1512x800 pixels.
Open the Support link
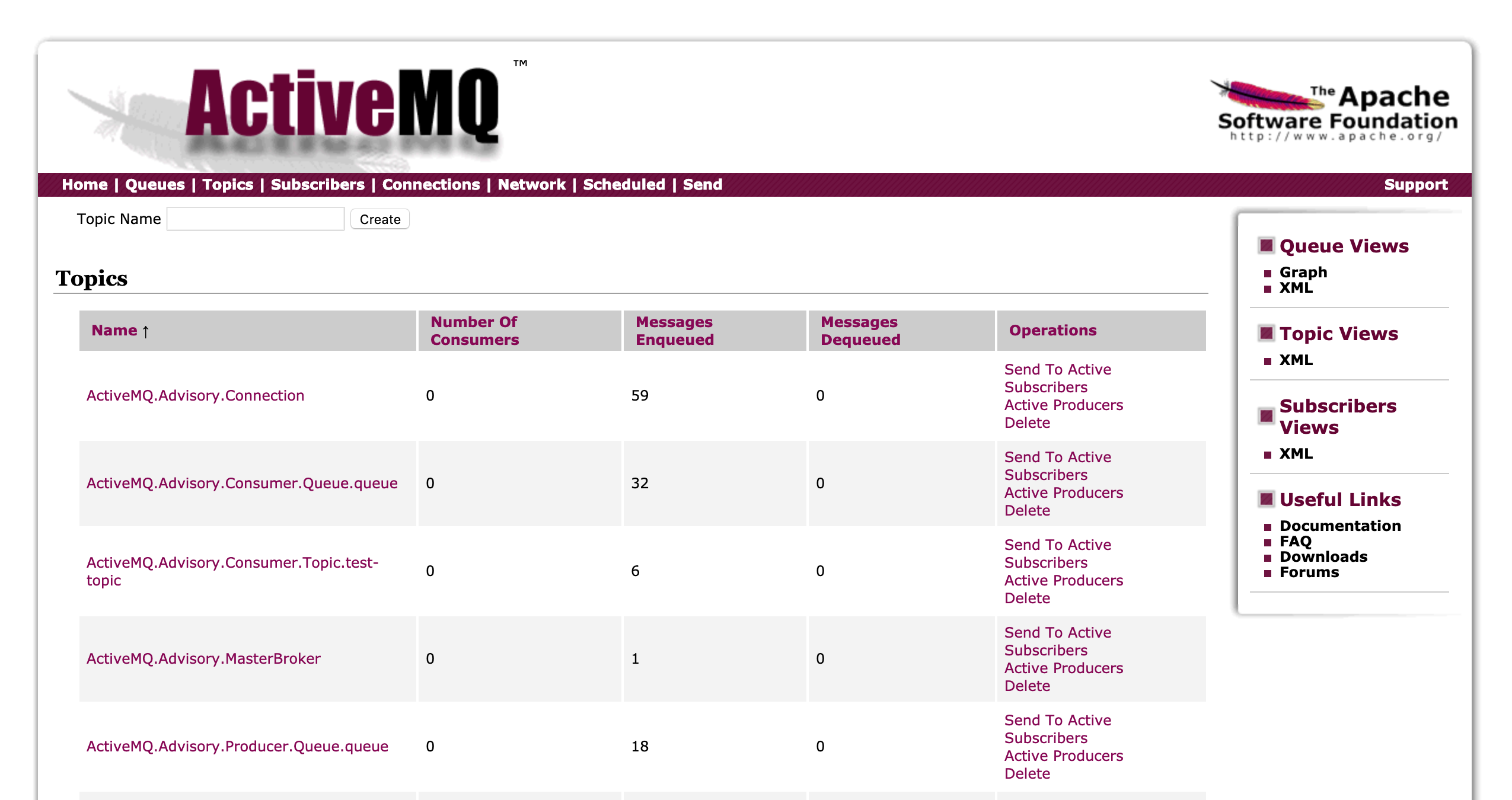tap(1415, 184)
